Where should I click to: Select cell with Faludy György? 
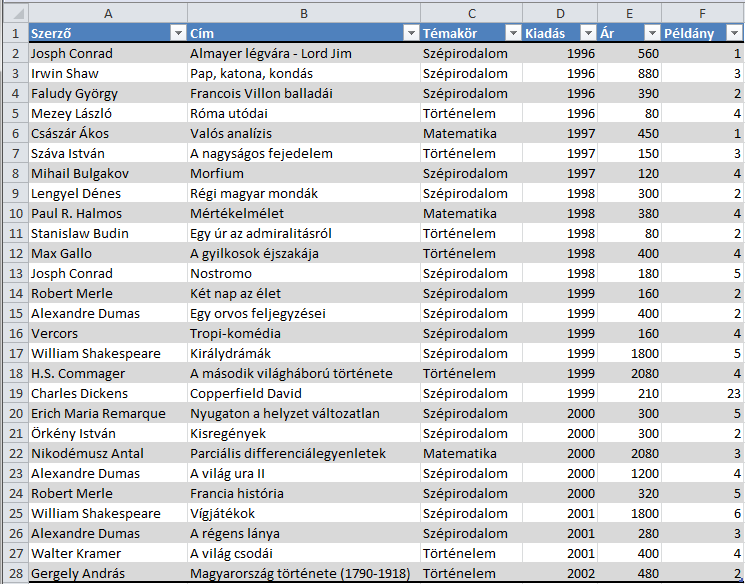coord(108,94)
